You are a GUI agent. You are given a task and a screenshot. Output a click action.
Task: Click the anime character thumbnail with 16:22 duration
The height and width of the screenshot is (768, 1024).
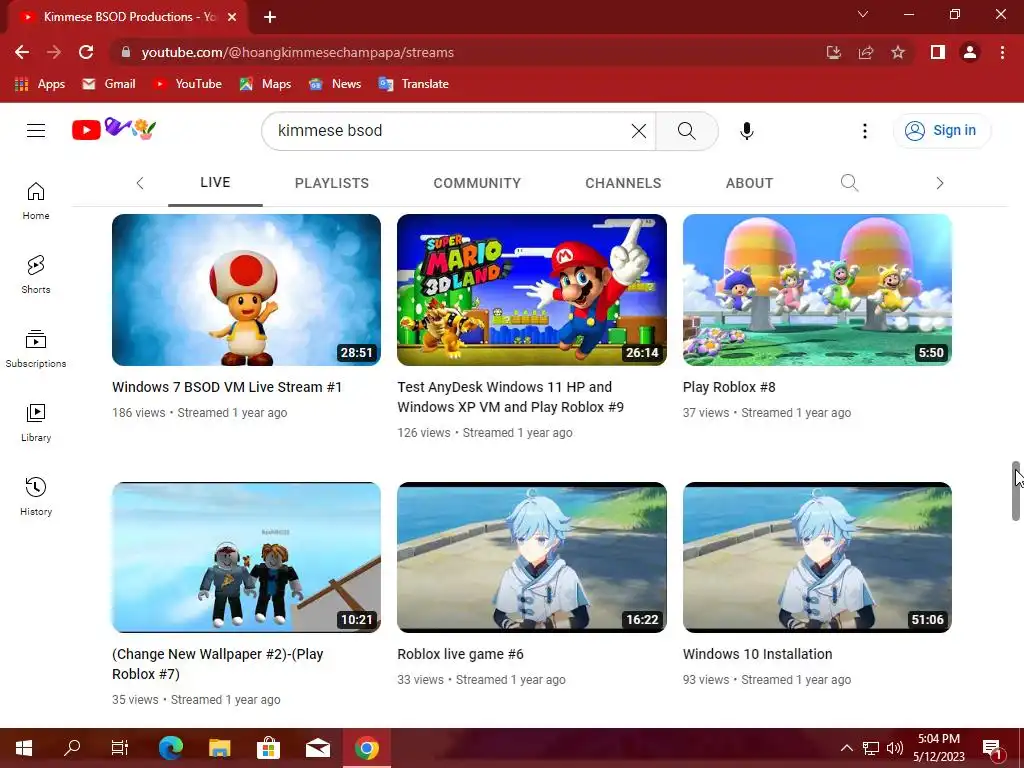pos(532,557)
